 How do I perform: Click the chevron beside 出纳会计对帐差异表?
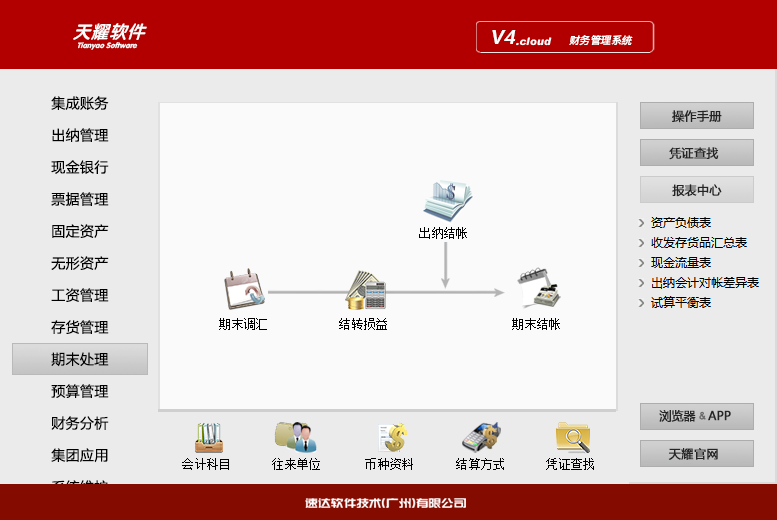coord(642,283)
